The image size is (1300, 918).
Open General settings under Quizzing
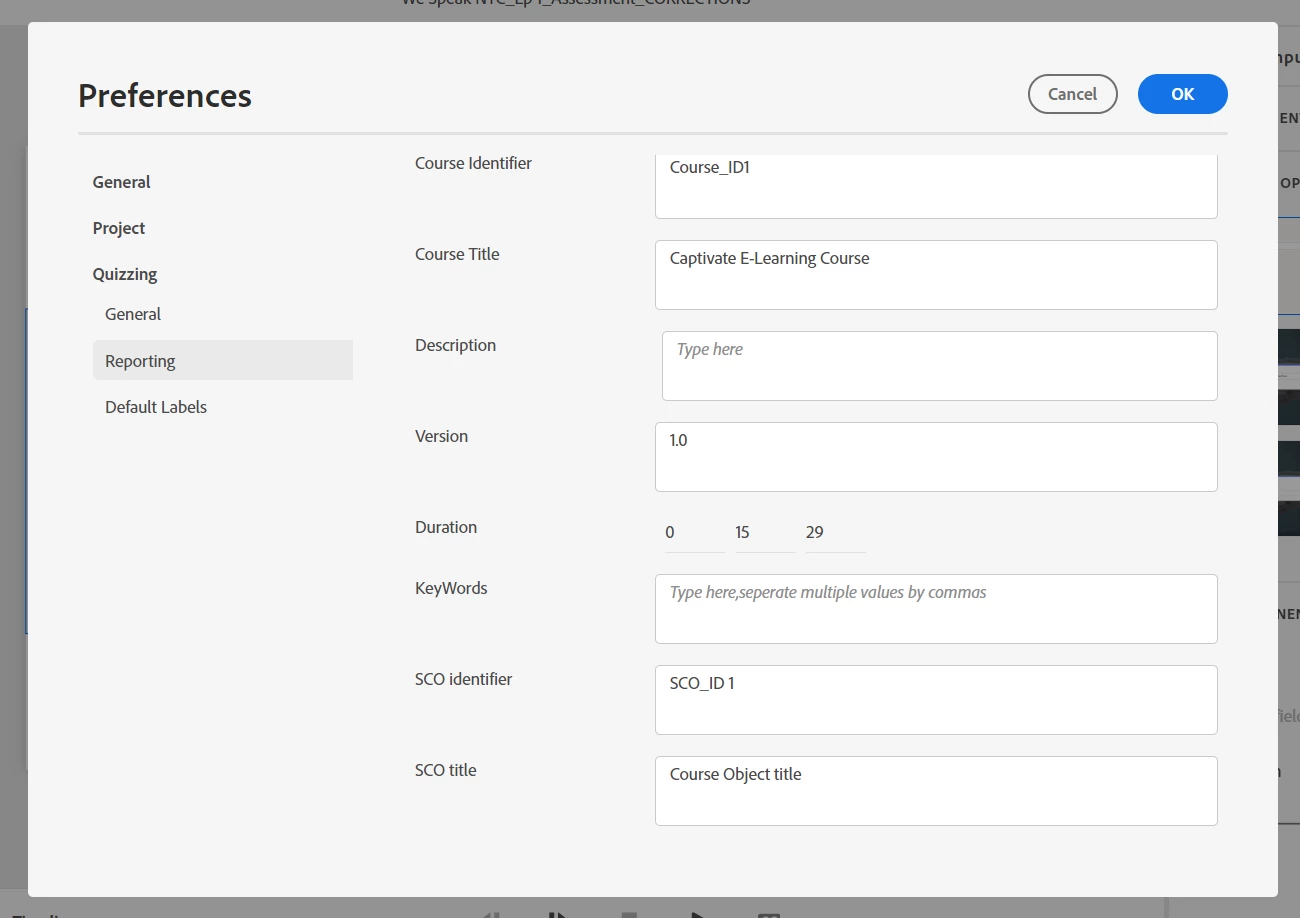tap(133, 314)
